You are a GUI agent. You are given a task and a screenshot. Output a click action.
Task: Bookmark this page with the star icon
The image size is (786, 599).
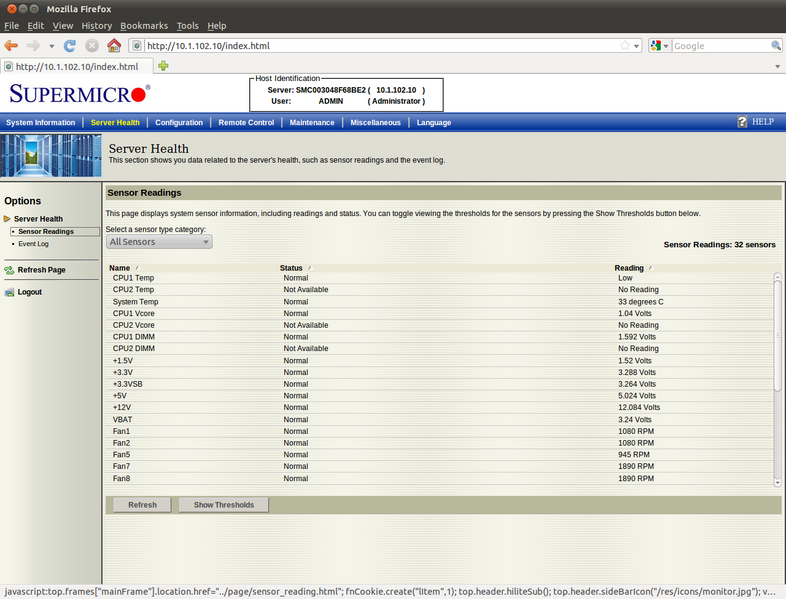pyautogui.click(x=625, y=46)
